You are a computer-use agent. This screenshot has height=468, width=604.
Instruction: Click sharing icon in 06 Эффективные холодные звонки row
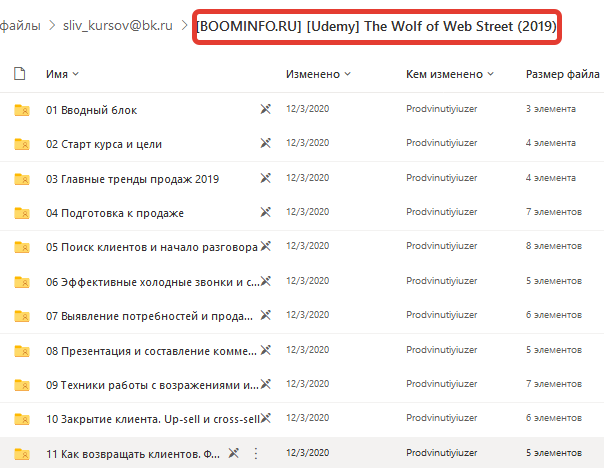tap(265, 281)
